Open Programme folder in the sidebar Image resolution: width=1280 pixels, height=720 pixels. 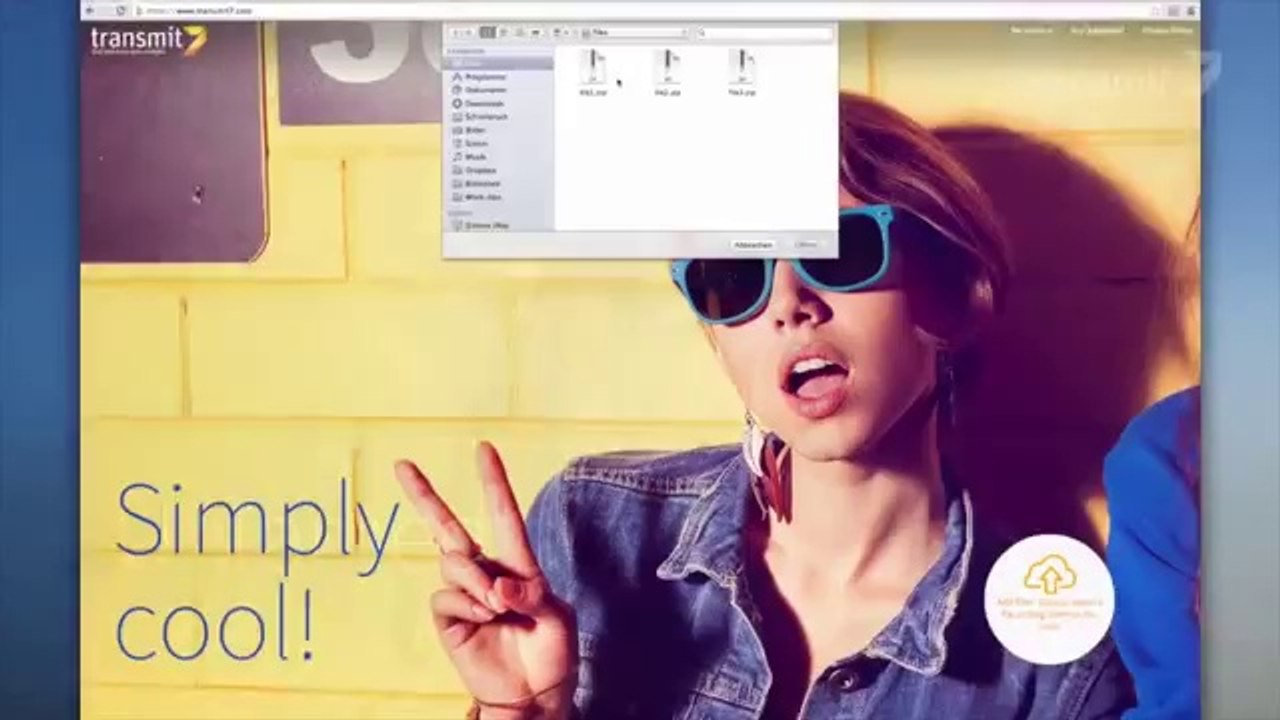(486, 77)
